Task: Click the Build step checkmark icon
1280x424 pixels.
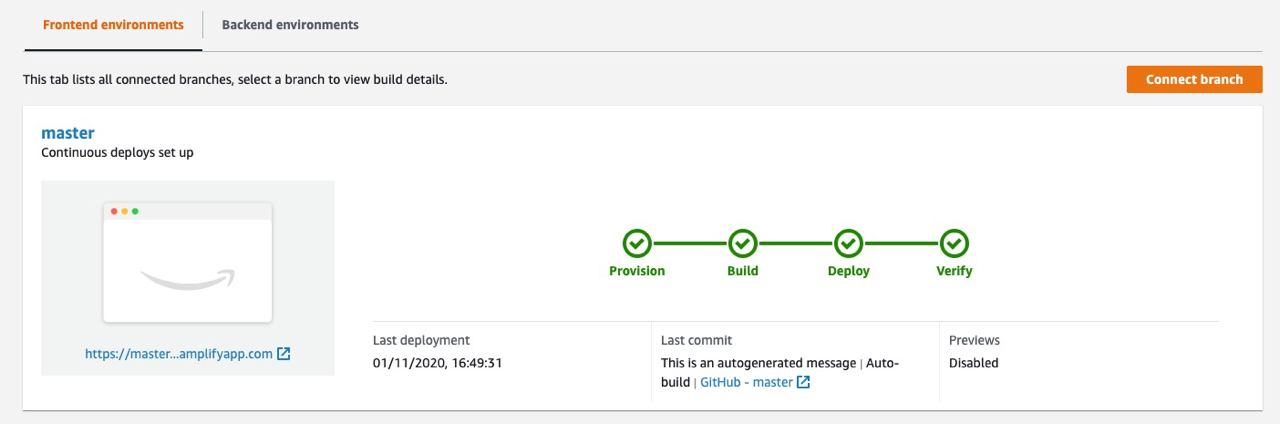Action: click(742, 243)
